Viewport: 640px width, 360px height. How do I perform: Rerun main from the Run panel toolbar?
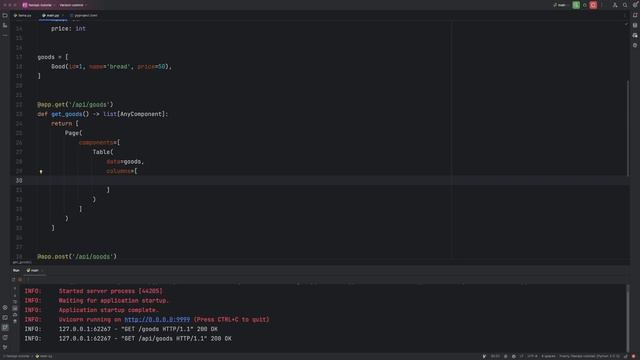[x=13, y=280]
